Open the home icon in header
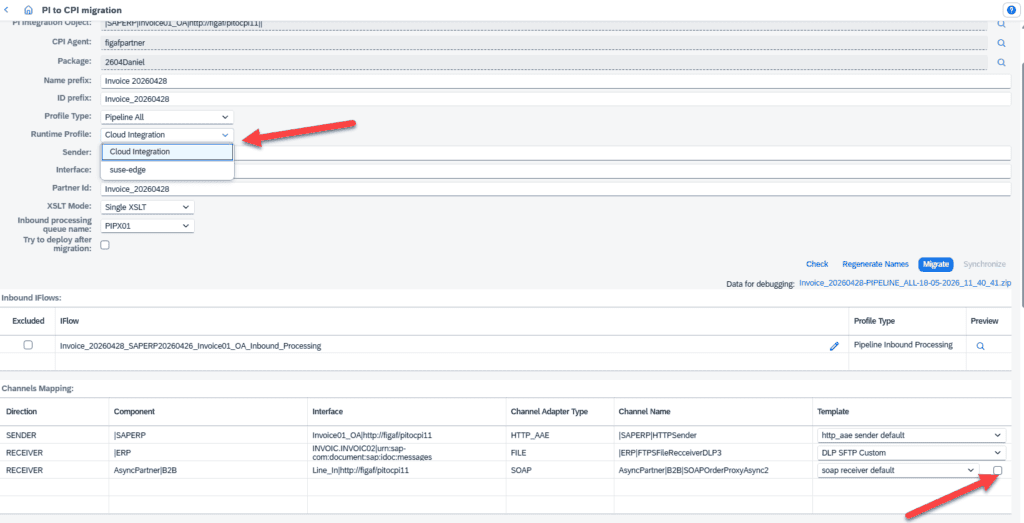This screenshot has width=1024, height=523. 27,10
